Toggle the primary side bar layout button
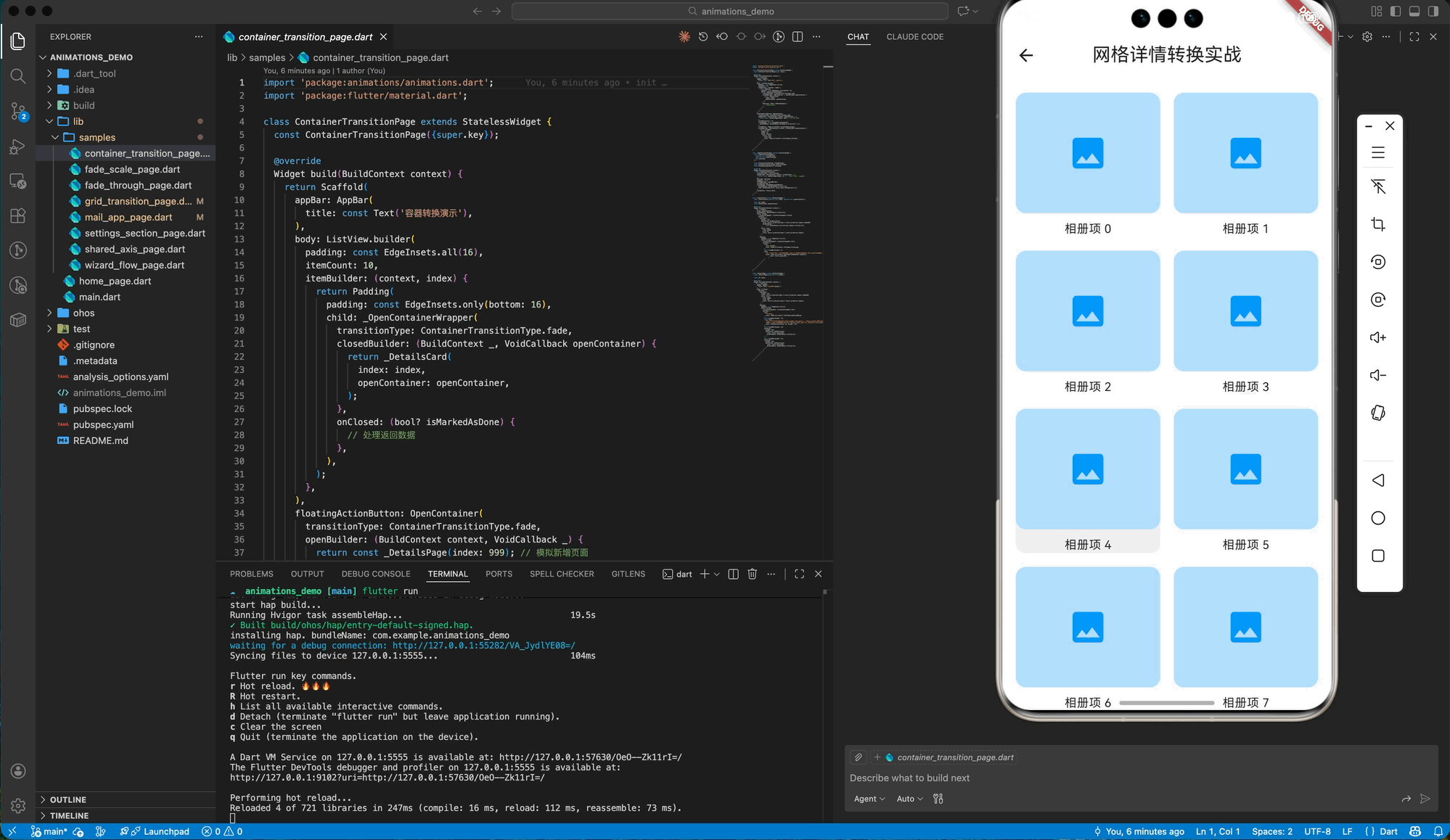1450x840 pixels. coord(1395,11)
